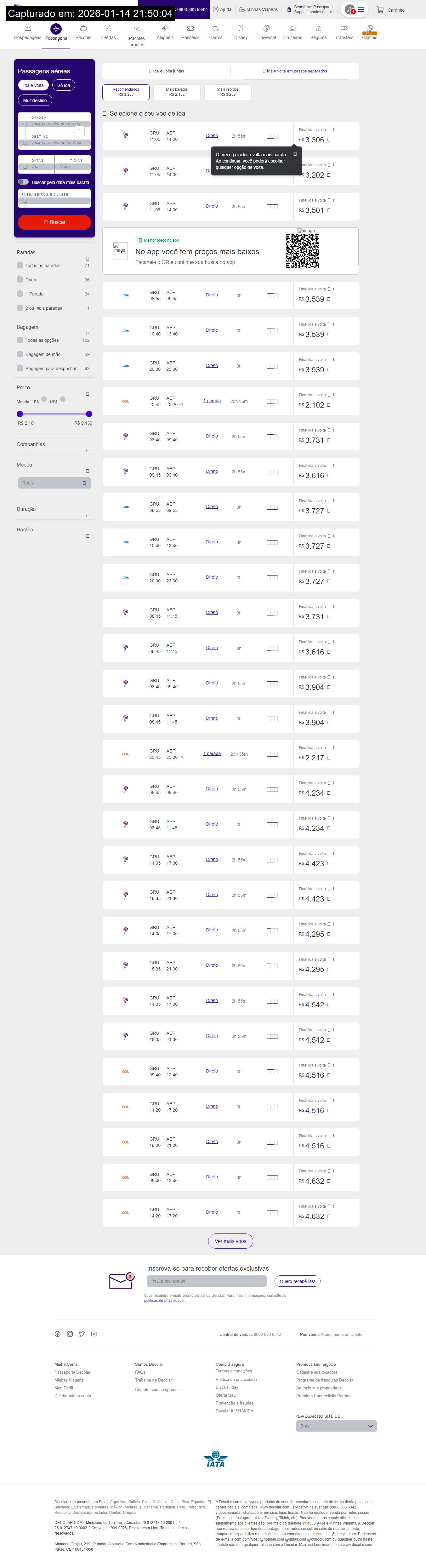Click the right price slider handle

point(89,414)
